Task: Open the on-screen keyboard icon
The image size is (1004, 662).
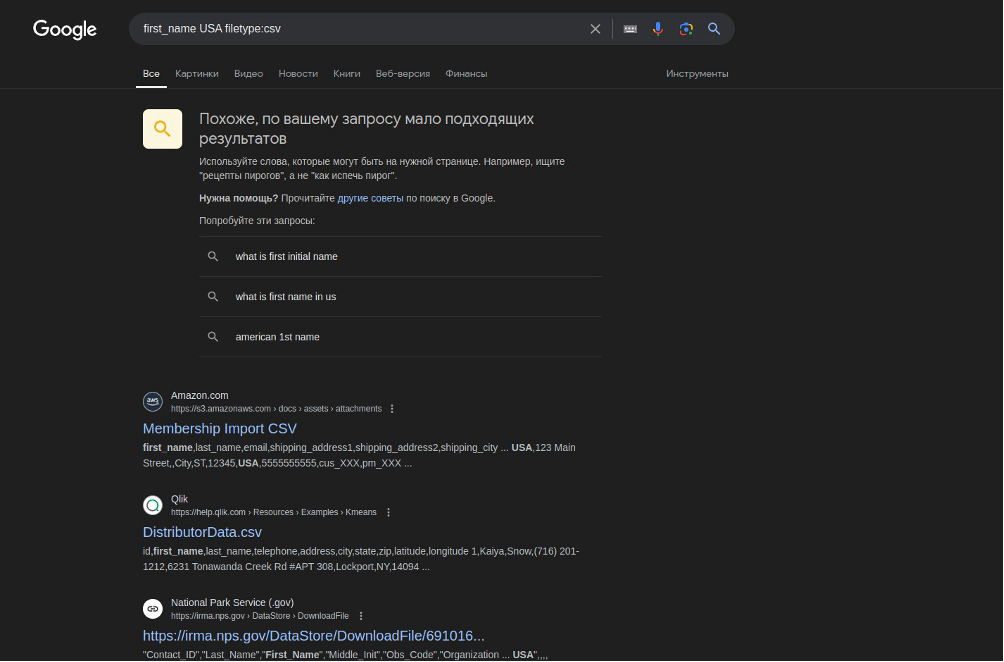Action: (630, 29)
